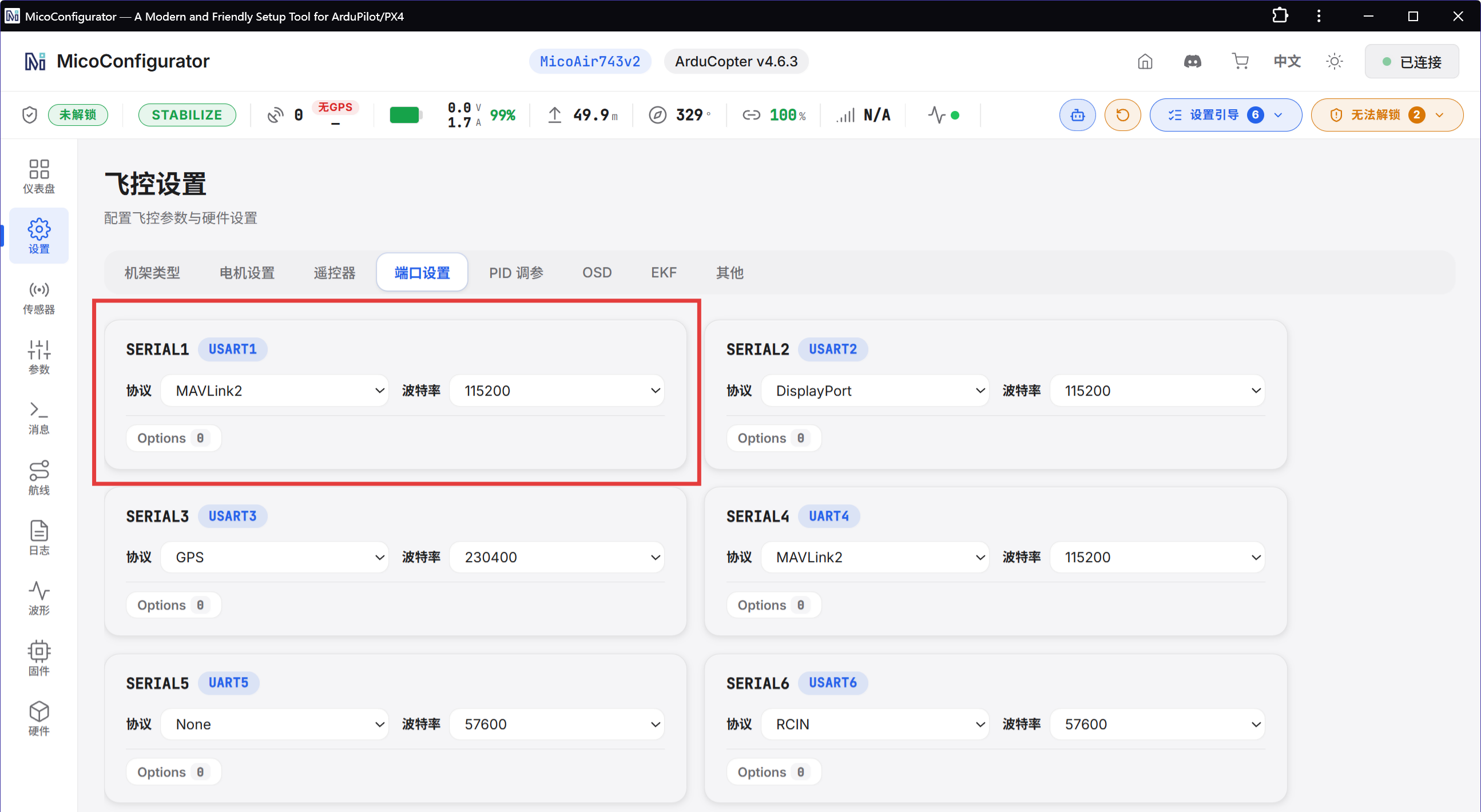Screen dimensions: 1481x812
Task: Open the 波形 waveform sidebar icon
Action: point(38,598)
